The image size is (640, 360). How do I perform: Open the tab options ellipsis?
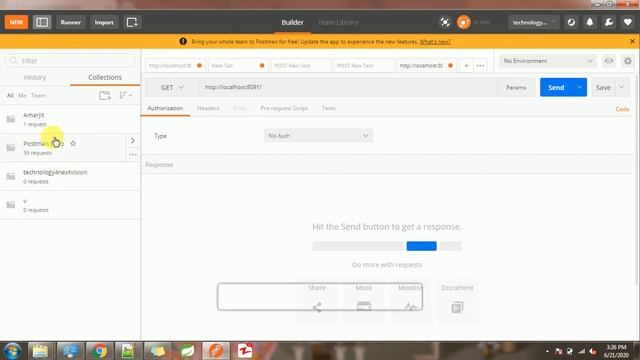[x=480, y=65]
